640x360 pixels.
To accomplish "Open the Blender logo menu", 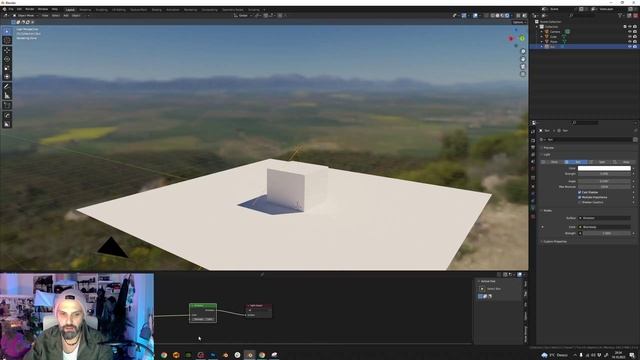I will tap(4, 9).
